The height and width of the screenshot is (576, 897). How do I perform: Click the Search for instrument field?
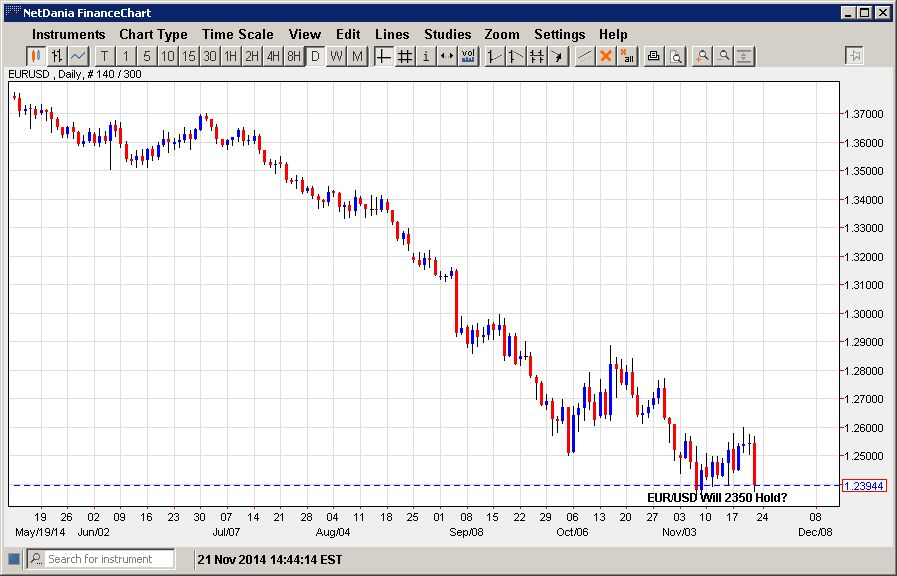click(110, 559)
